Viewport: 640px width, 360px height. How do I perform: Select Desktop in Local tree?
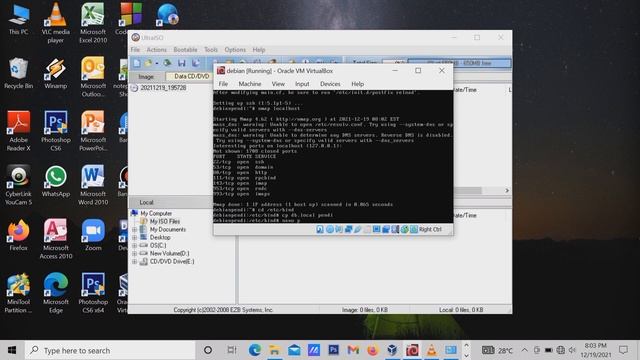coord(160,238)
